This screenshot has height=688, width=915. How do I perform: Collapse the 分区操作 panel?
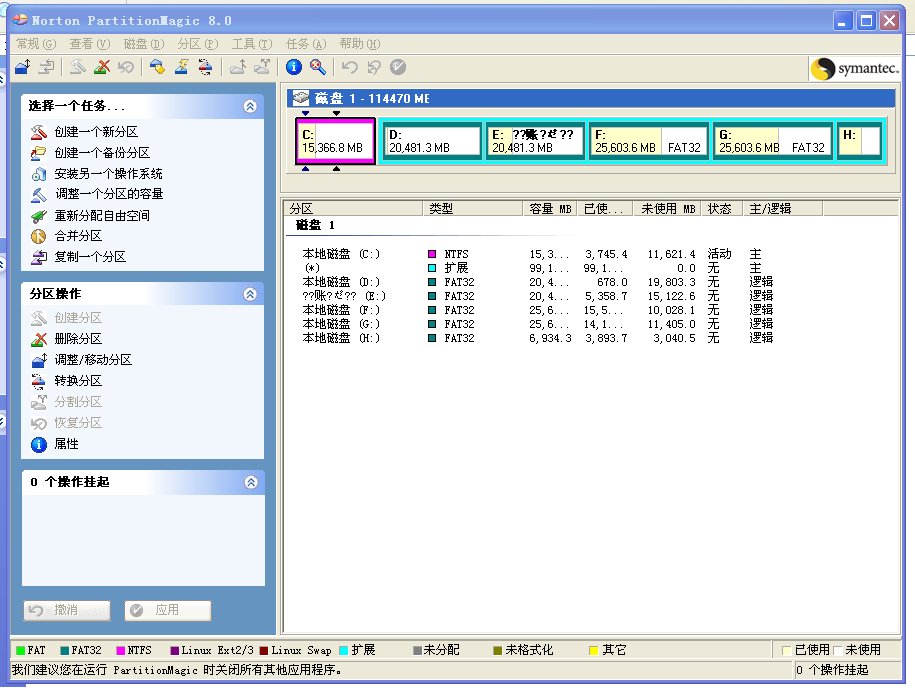pos(250,294)
